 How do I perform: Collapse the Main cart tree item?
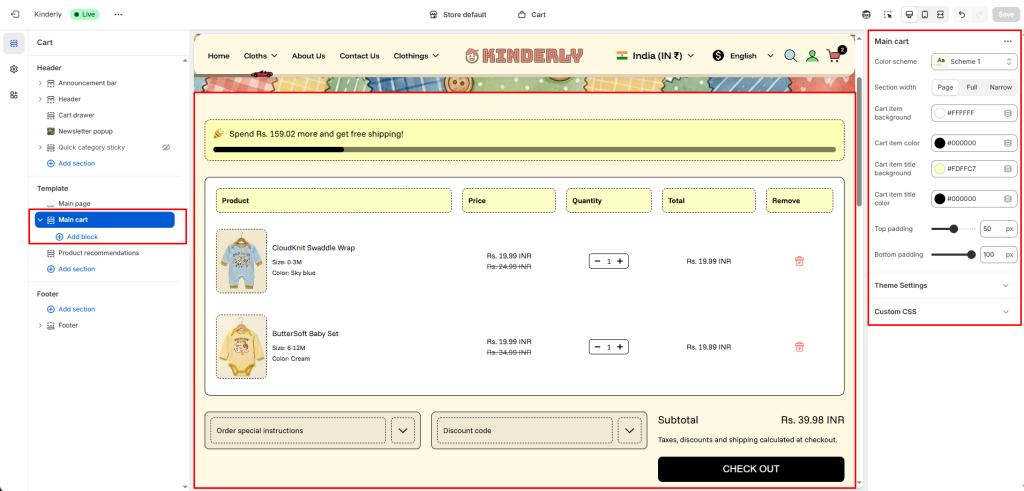pyautogui.click(x=40, y=220)
